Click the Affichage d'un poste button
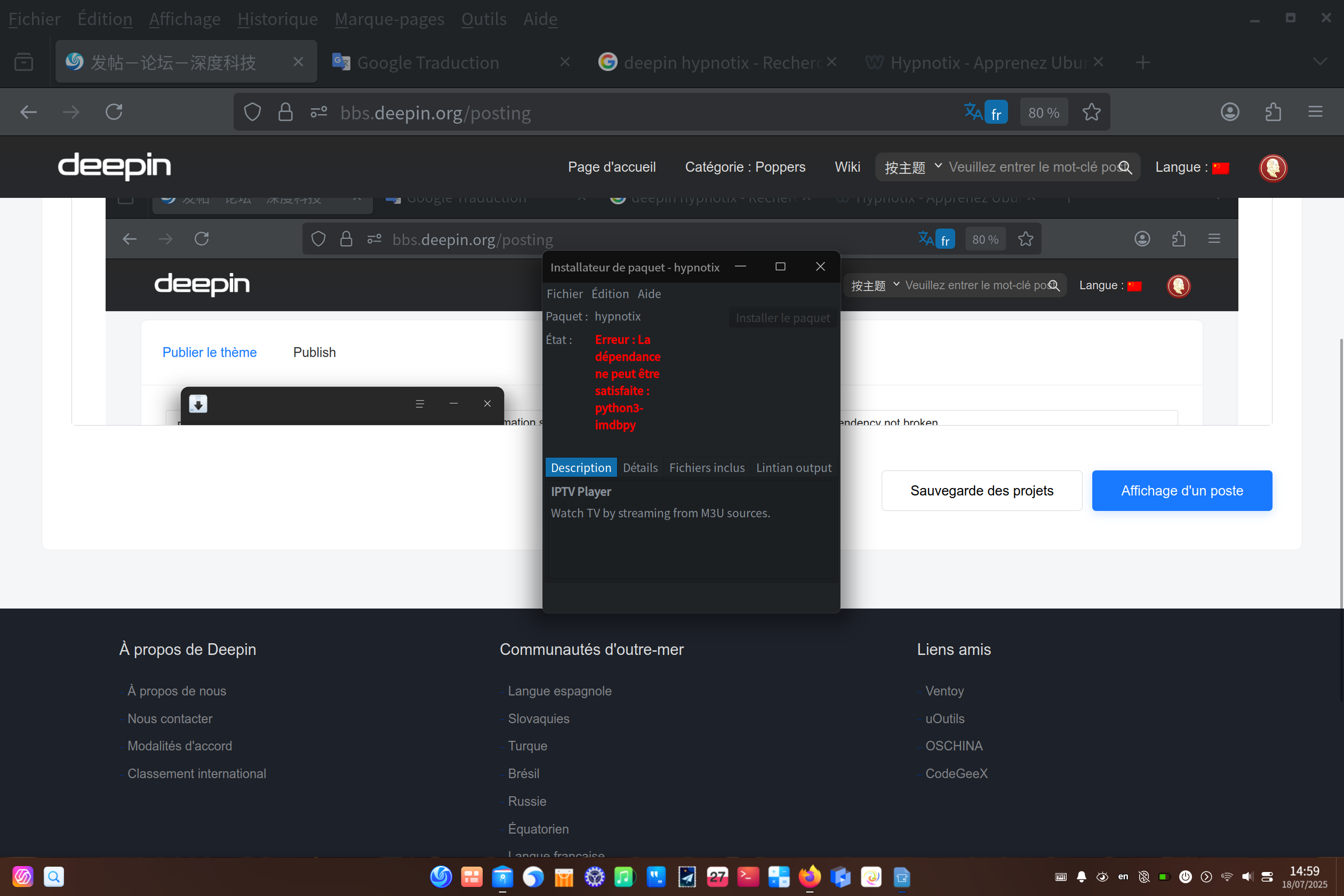This screenshot has width=1344, height=896. tap(1182, 490)
